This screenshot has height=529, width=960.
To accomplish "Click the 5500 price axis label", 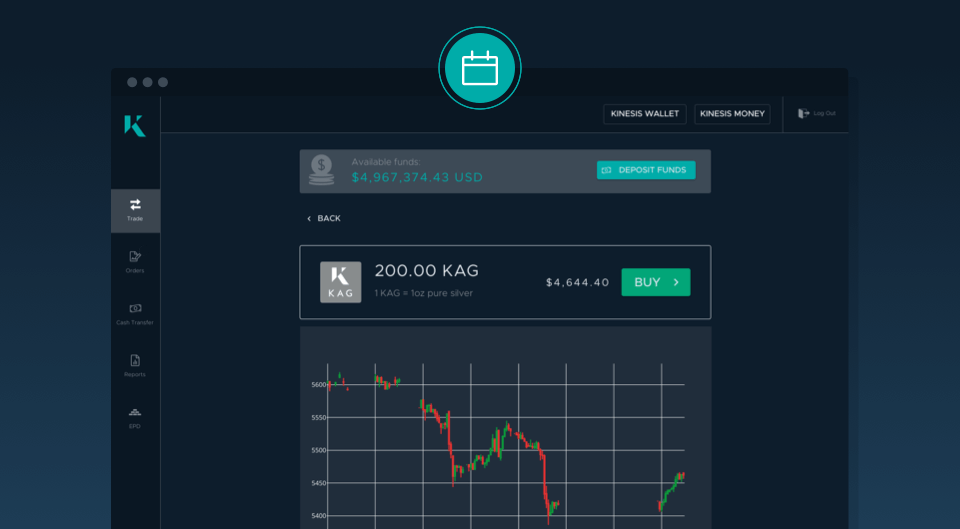I will [318, 450].
